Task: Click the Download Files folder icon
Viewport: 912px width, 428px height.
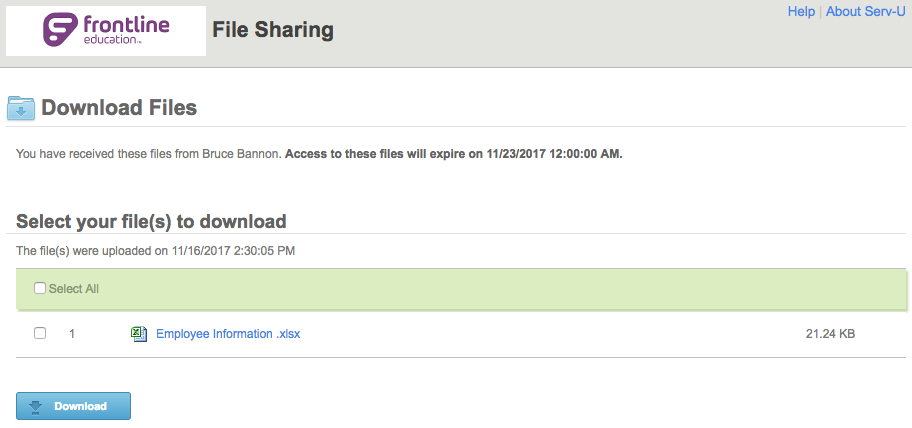Action: pyautogui.click(x=21, y=108)
